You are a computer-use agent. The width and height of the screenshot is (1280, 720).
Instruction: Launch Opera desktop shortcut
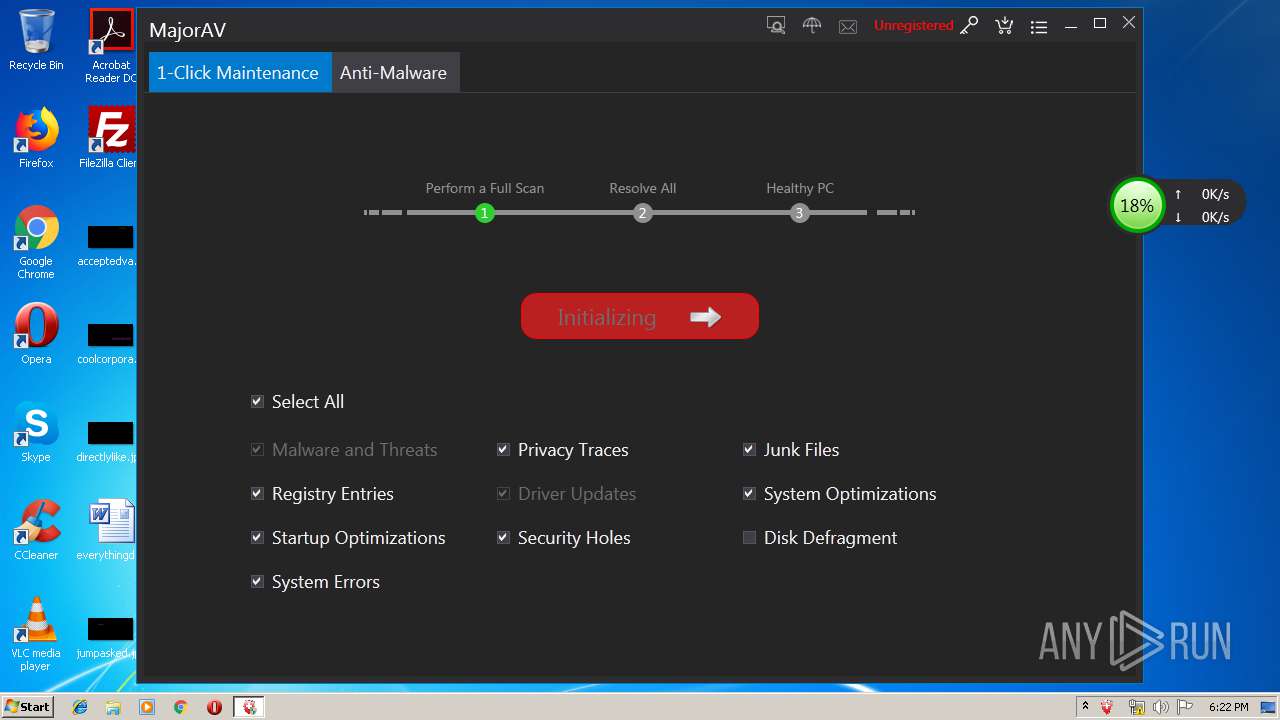click(36, 334)
